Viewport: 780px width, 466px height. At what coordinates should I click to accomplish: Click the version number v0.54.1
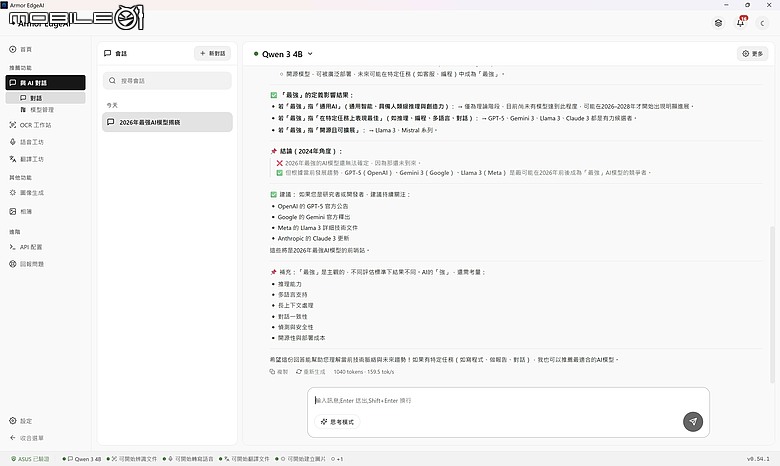[x=758, y=459]
